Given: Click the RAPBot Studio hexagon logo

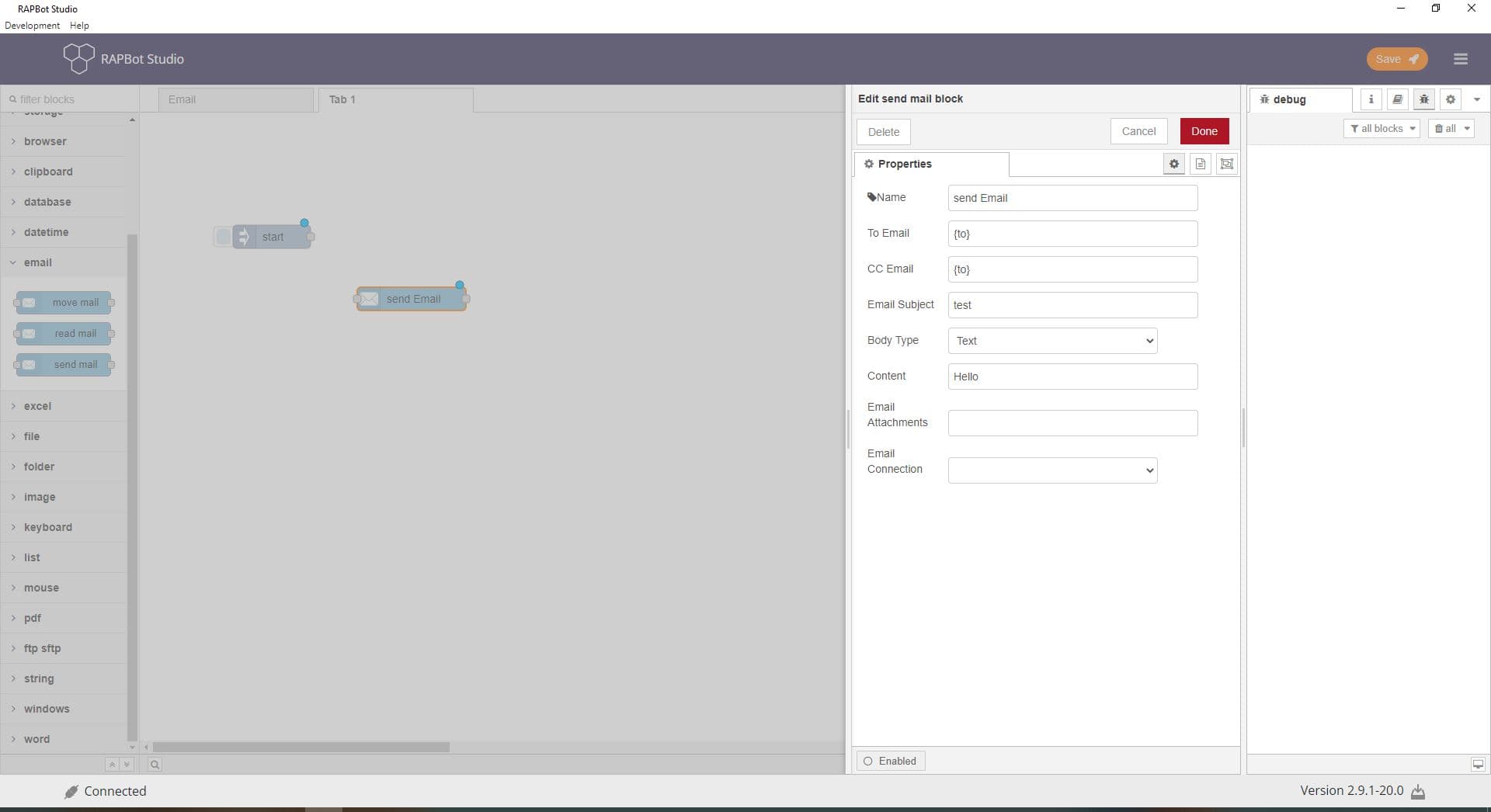Looking at the screenshot, I should pos(78,58).
